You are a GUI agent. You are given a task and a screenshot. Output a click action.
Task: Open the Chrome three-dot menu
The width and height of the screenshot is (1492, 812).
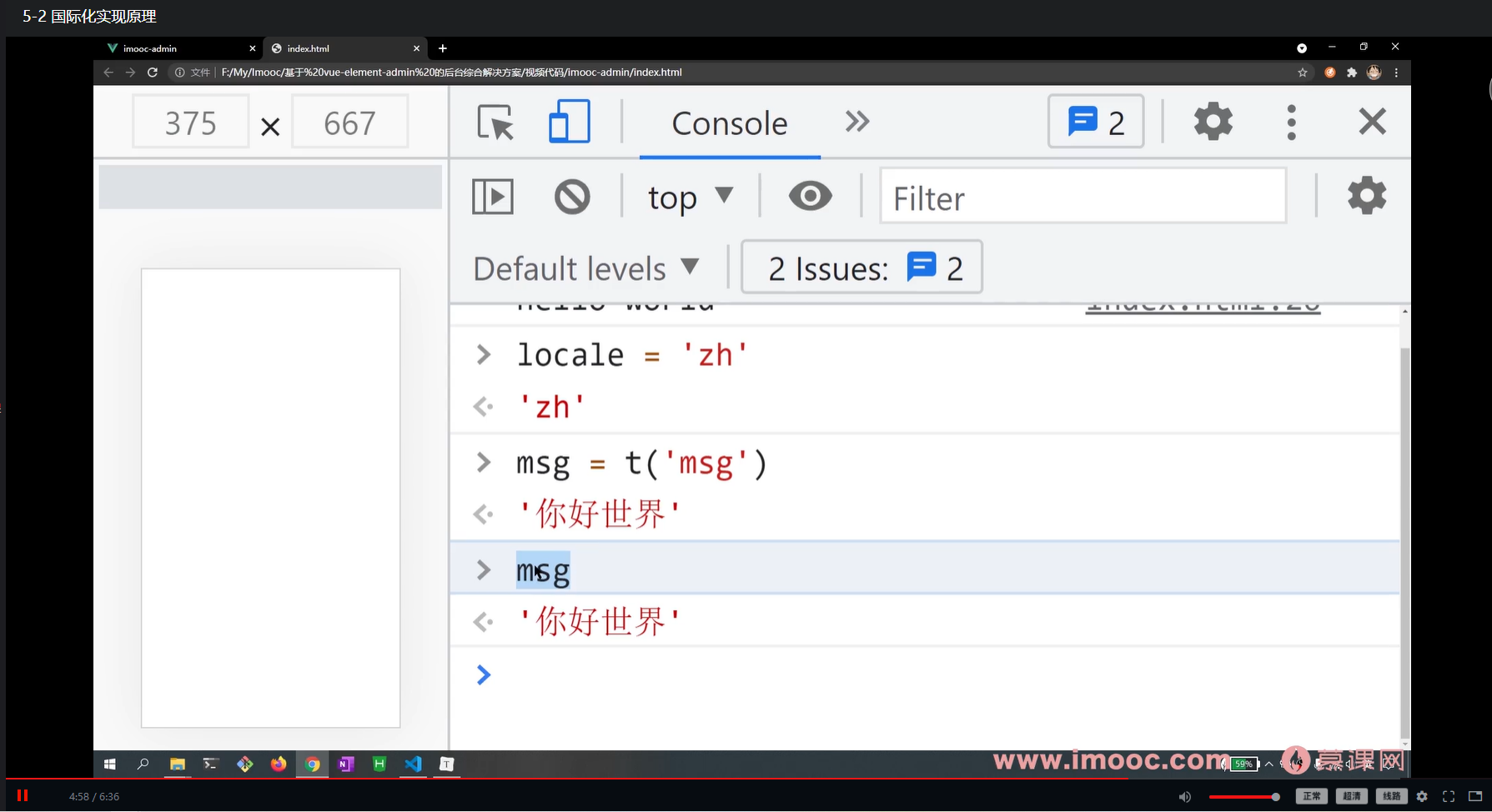[x=1396, y=73]
